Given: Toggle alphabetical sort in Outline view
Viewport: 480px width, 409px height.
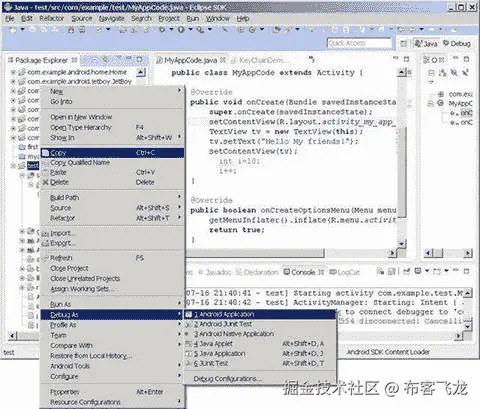Looking at the screenshot, I should [443, 73].
